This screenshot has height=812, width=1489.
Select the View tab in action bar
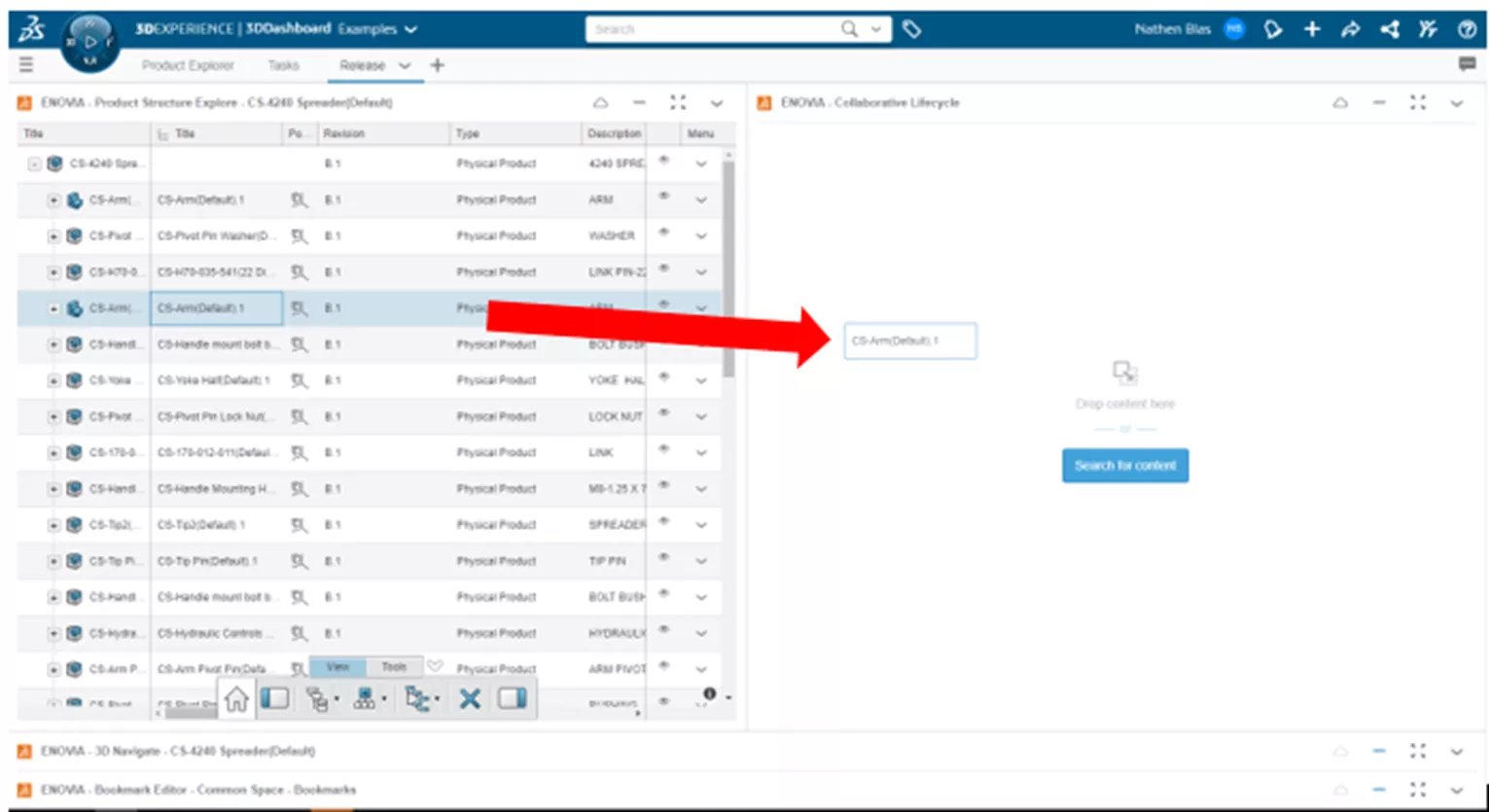point(337,667)
